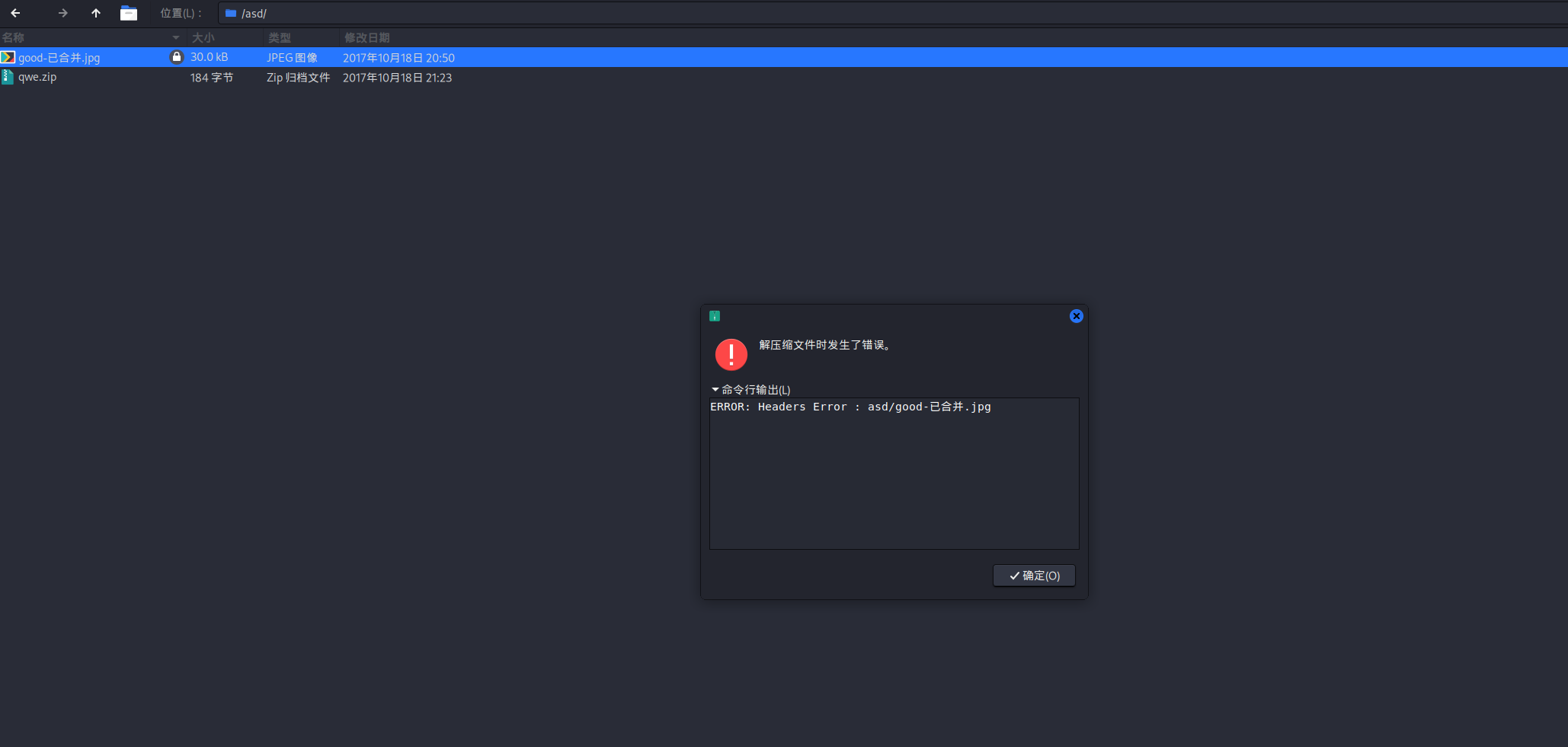This screenshot has height=747, width=1568.
Task: Click the zip archive icon for qwe.zip
Action: pos(8,77)
